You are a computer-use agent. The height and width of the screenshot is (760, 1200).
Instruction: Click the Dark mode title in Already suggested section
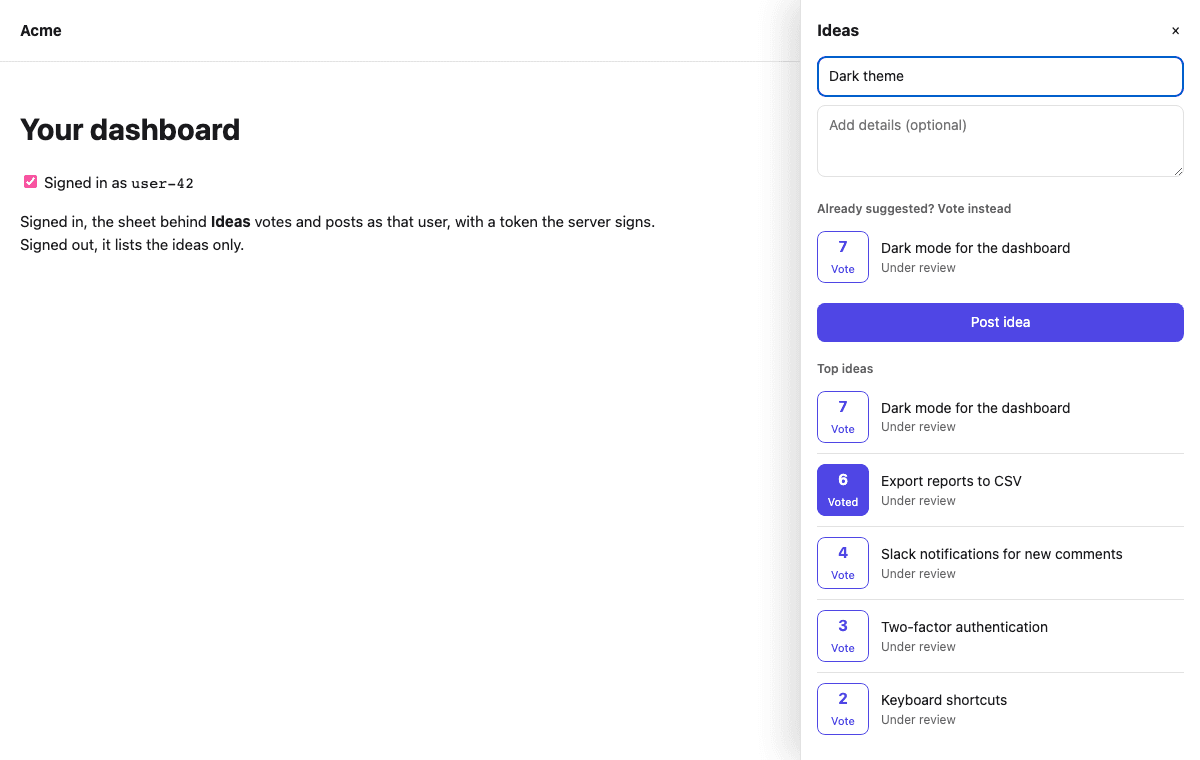(975, 248)
